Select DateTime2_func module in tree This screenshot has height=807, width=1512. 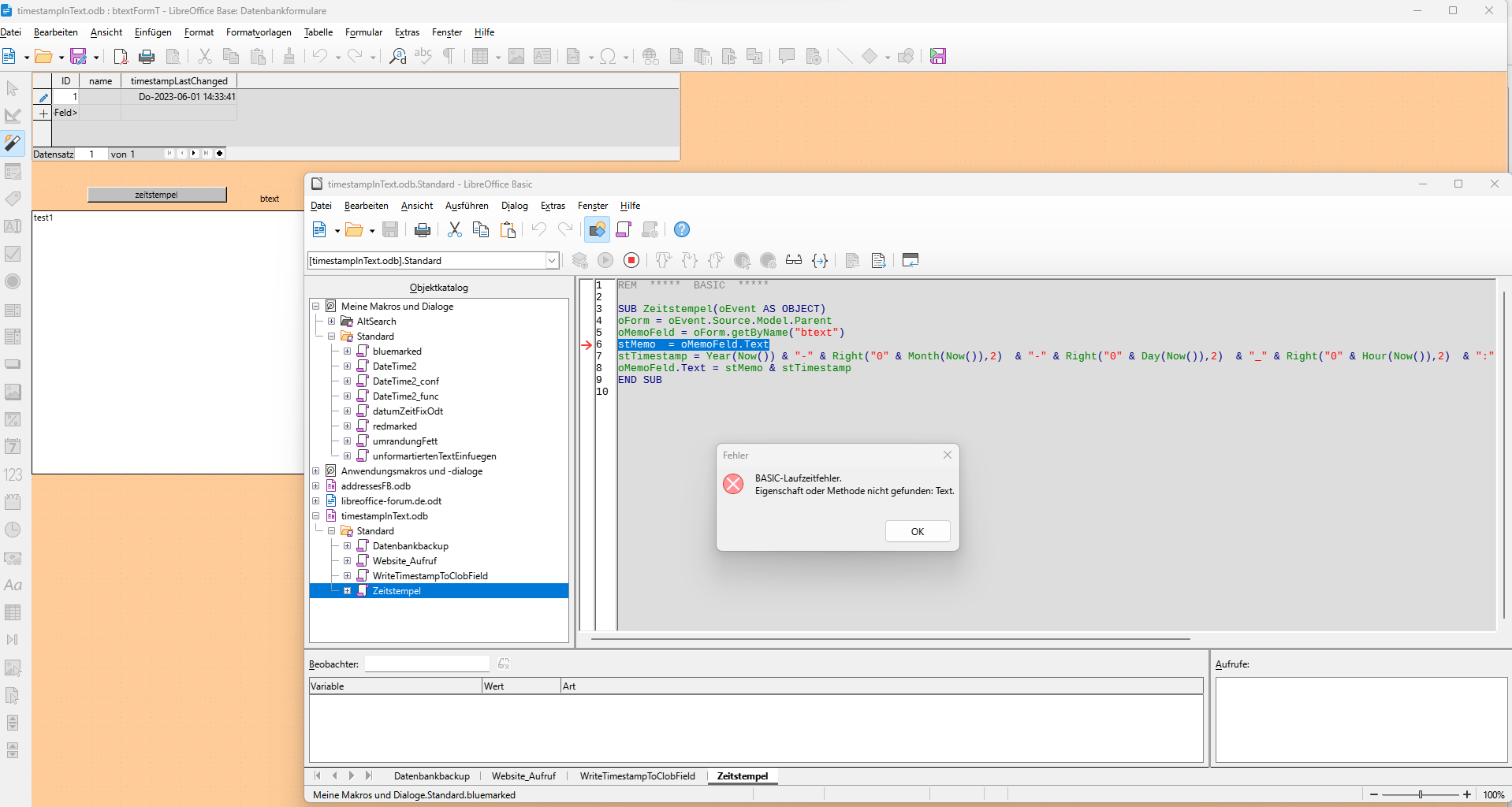tap(405, 396)
